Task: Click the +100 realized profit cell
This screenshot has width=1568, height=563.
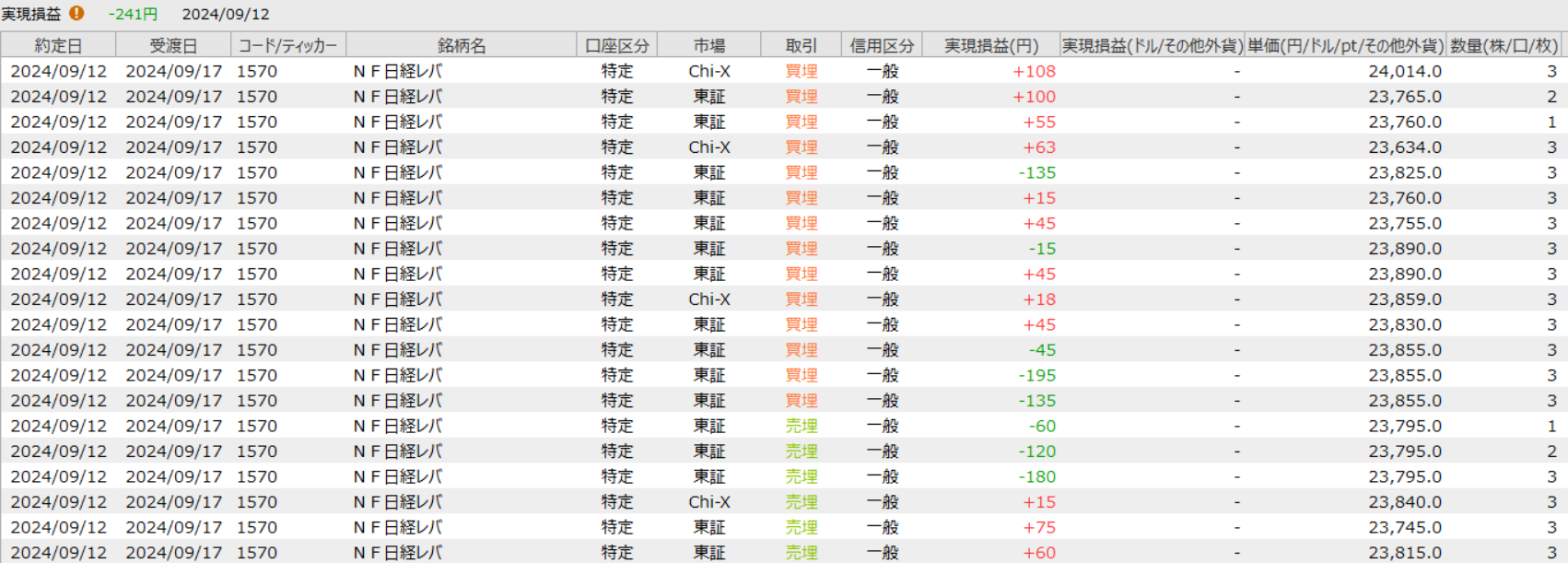Action: pos(1034,97)
